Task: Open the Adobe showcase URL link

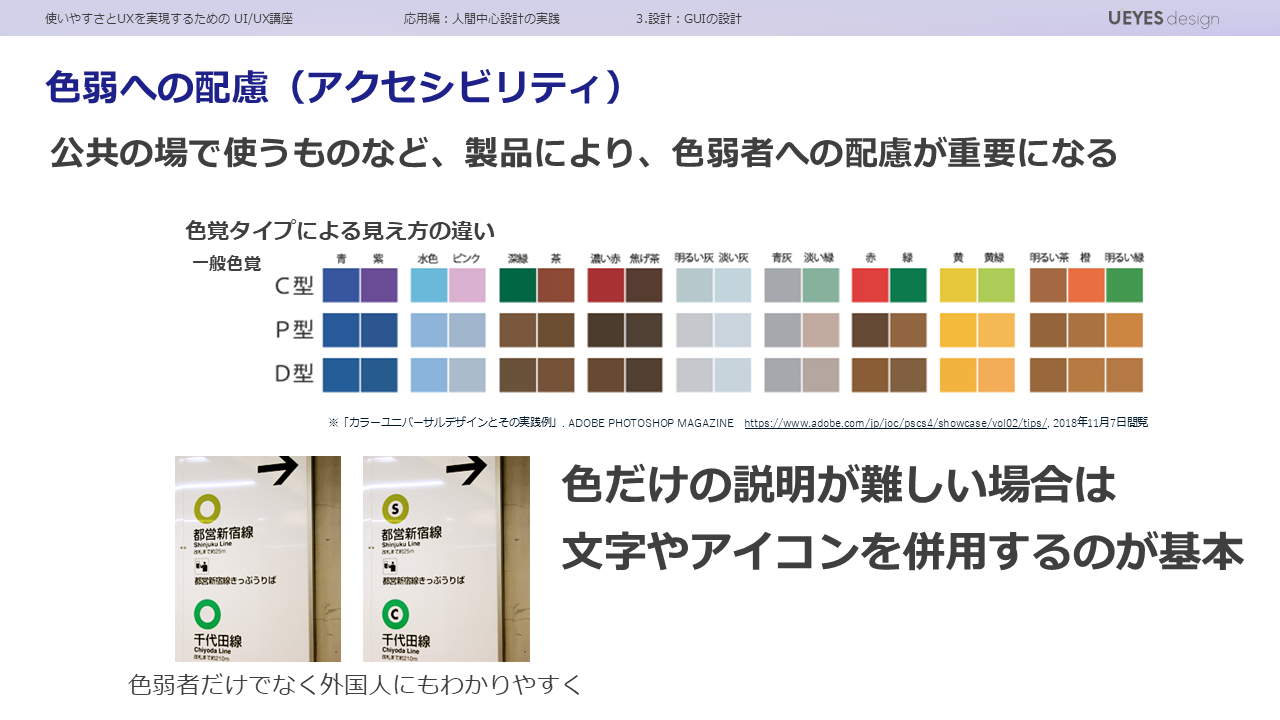Action: pyautogui.click(x=895, y=423)
